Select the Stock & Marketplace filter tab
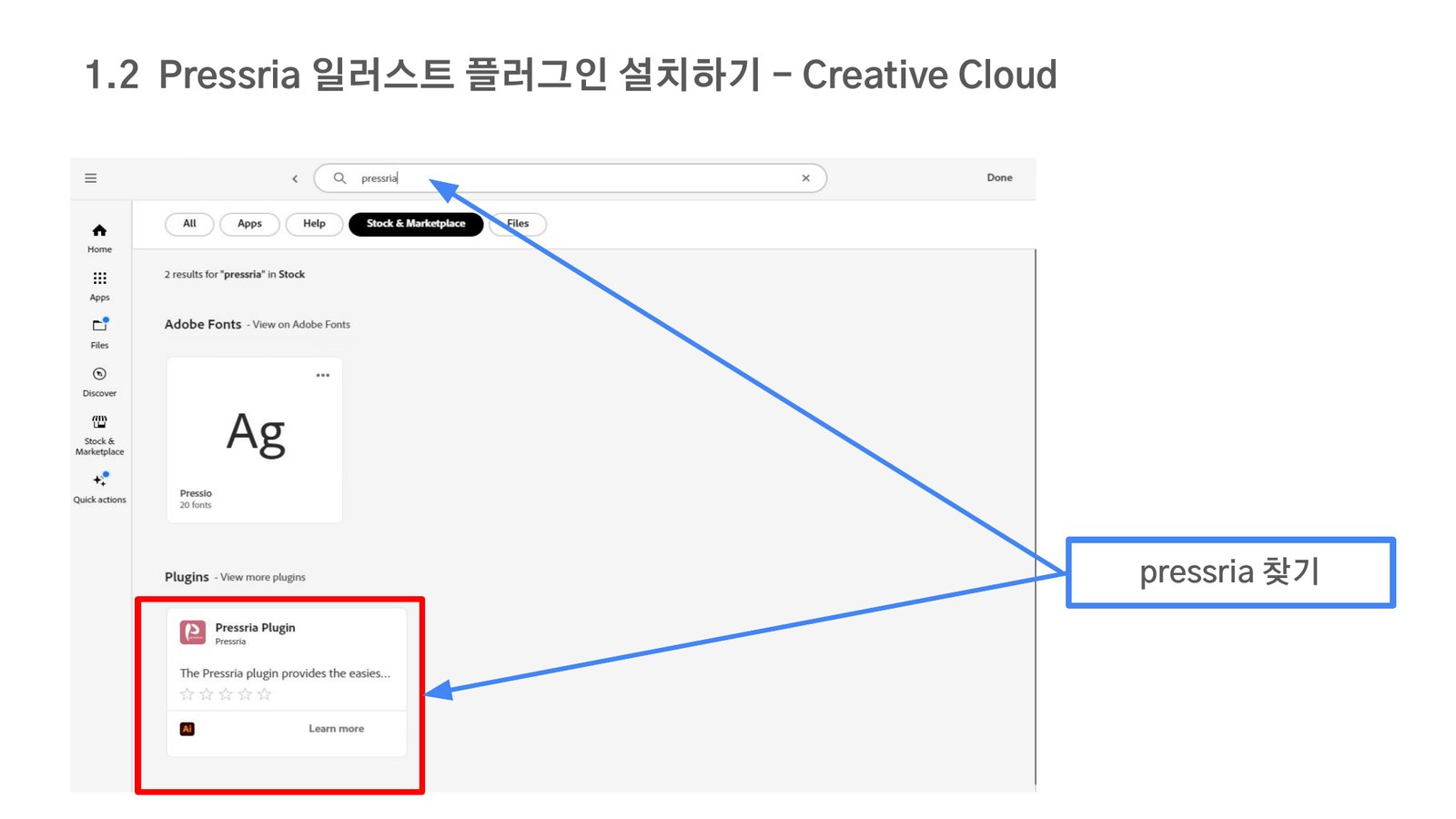 pyautogui.click(x=416, y=224)
